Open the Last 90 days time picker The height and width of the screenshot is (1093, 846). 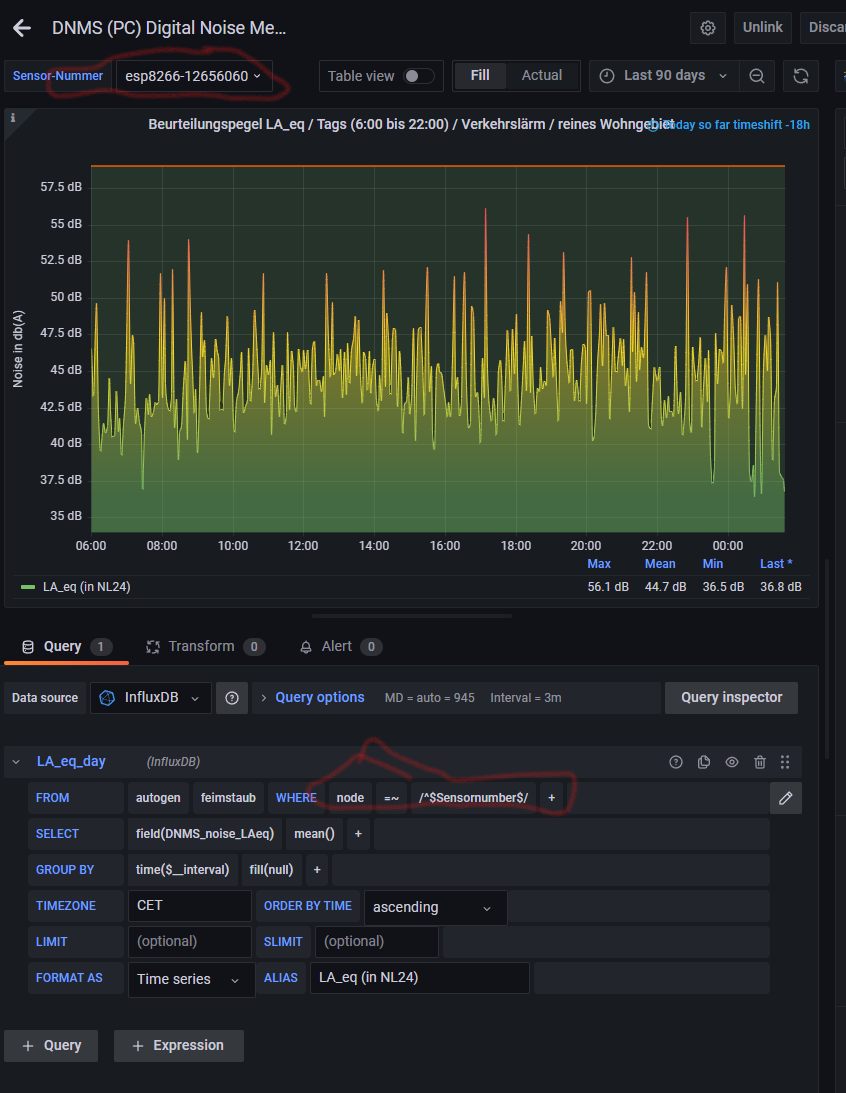(x=665, y=76)
